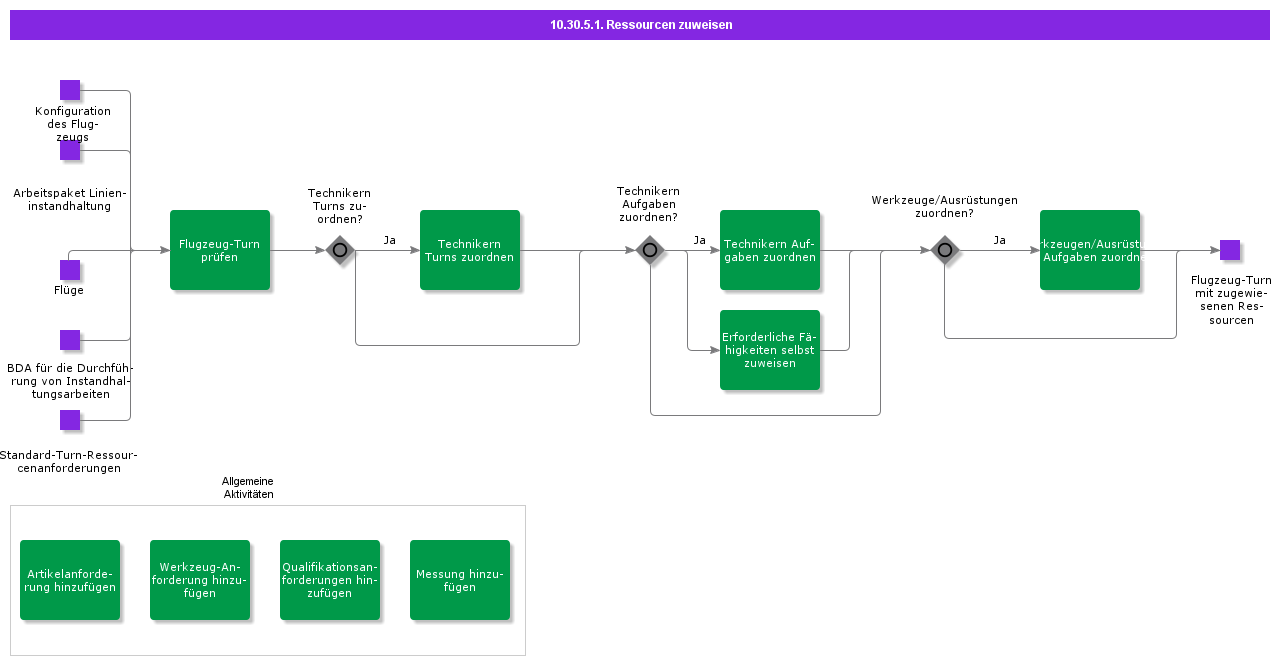Click the Technikern Turns zuordnen? question label
This screenshot has height=665, width=1283.
(339, 206)
